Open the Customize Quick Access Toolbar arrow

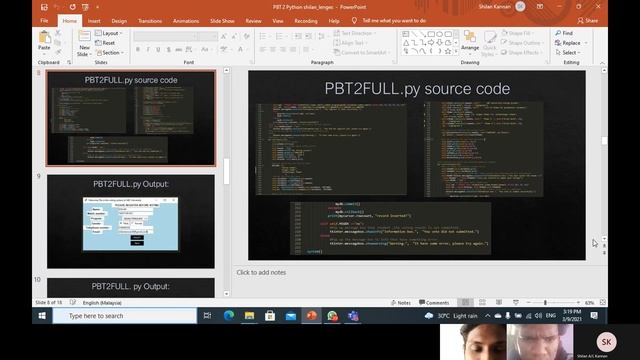point(97,7)
